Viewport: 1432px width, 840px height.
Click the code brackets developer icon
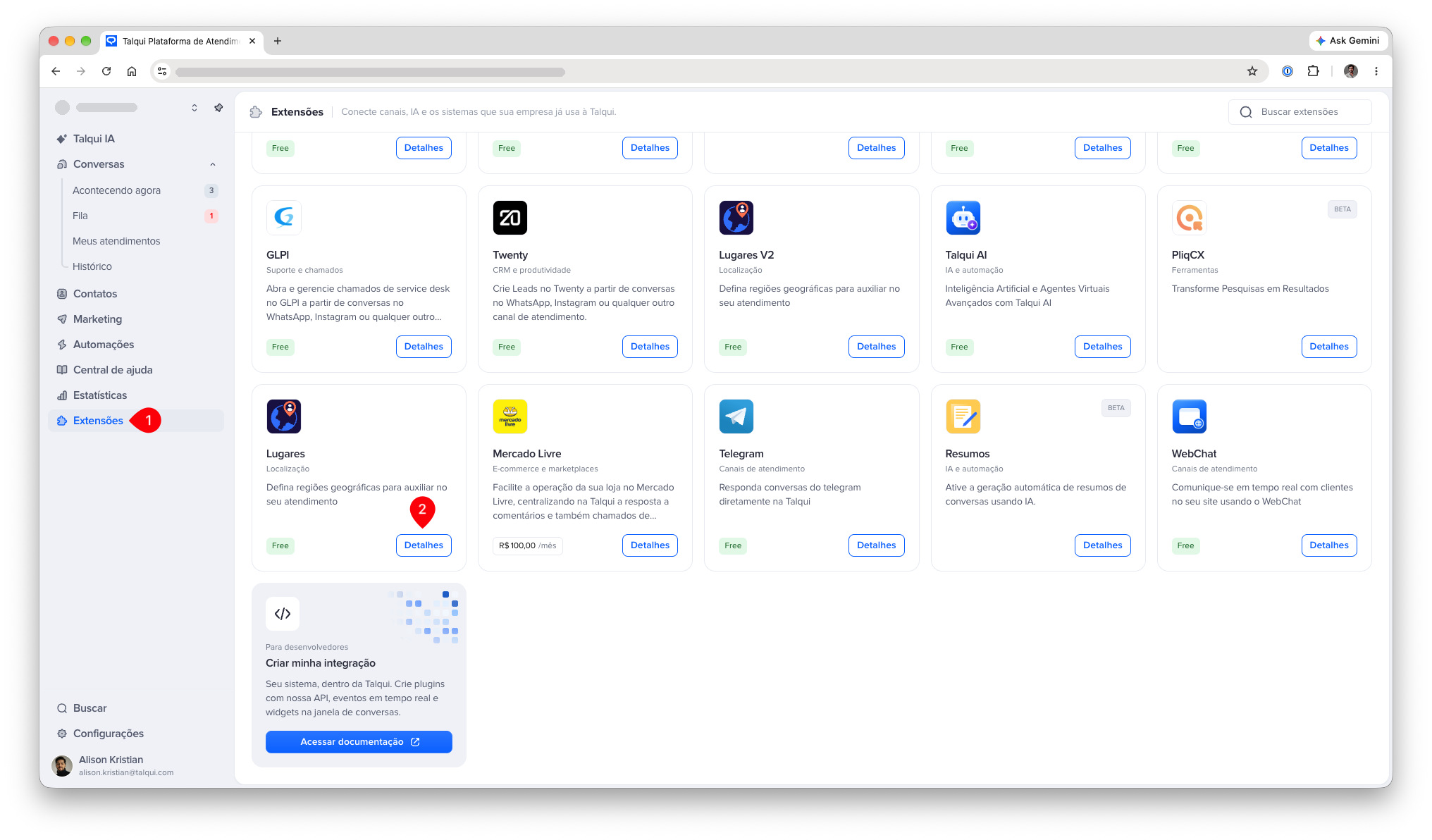(x=283, y=614)
